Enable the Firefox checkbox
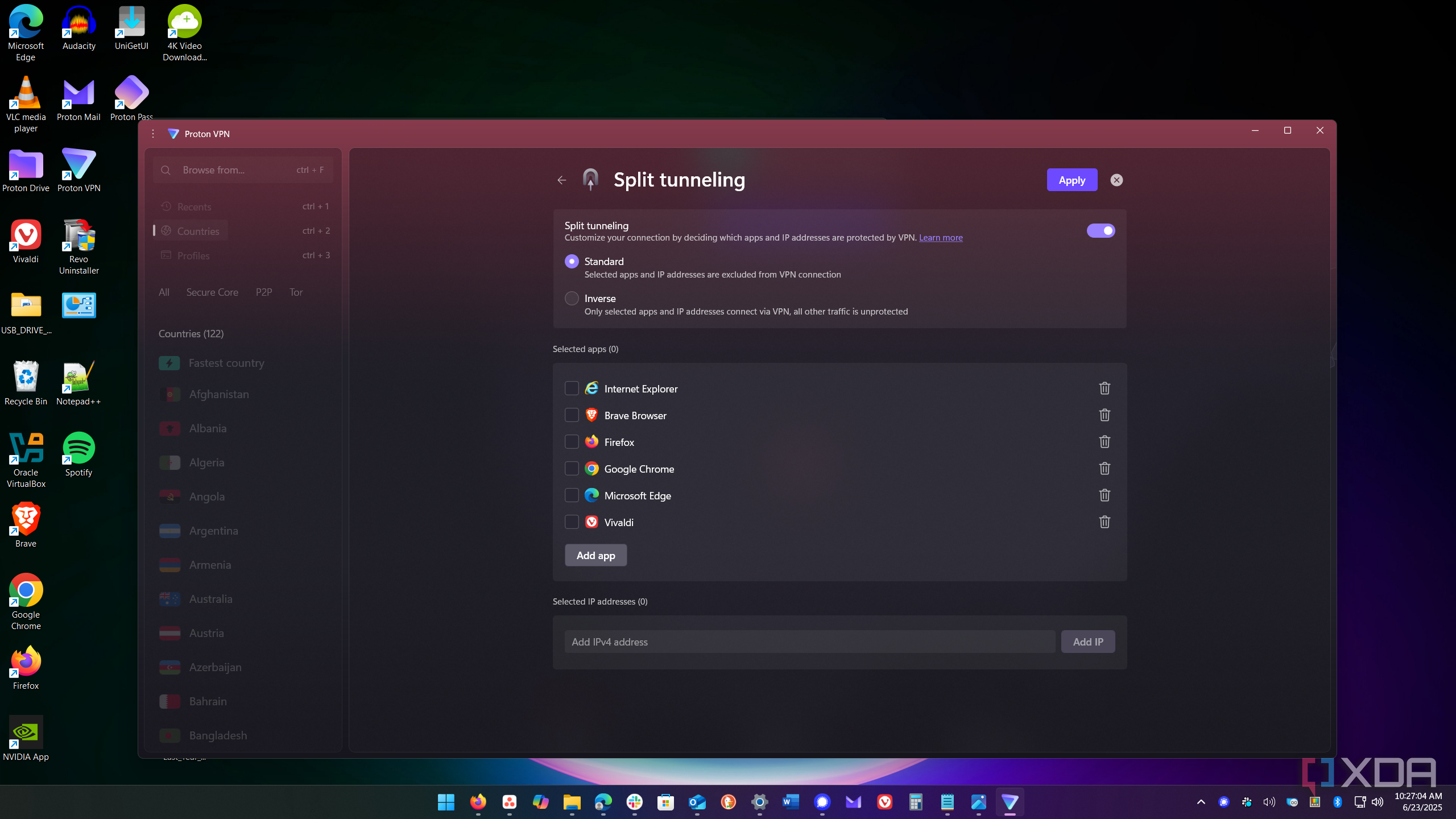Viewport: 1456px width, 819px height. (572, 442)
